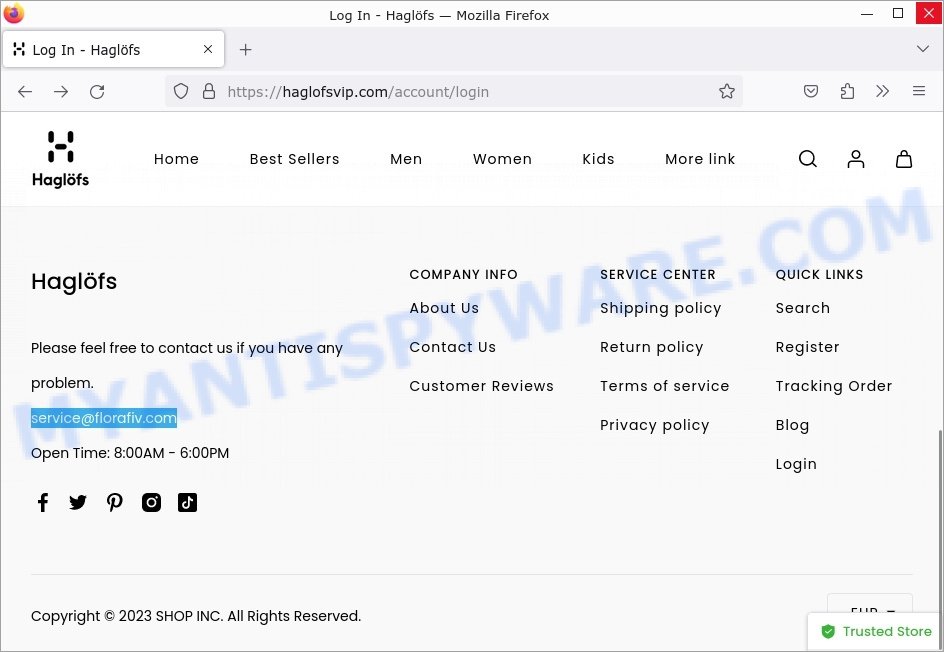Open the Kids menu item
Viewport: 944px width, 652px height.
click(598, 159)
